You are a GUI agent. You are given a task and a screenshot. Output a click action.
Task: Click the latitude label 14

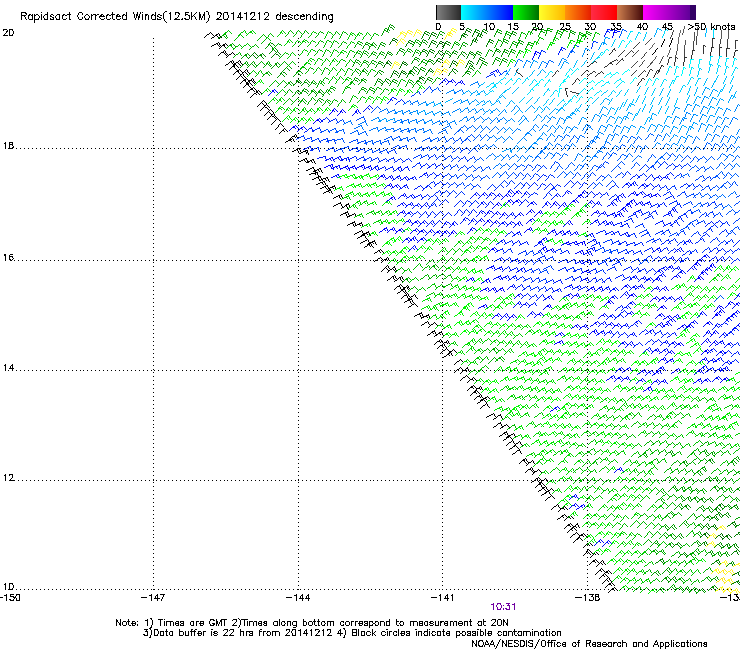tap(8, 368)
